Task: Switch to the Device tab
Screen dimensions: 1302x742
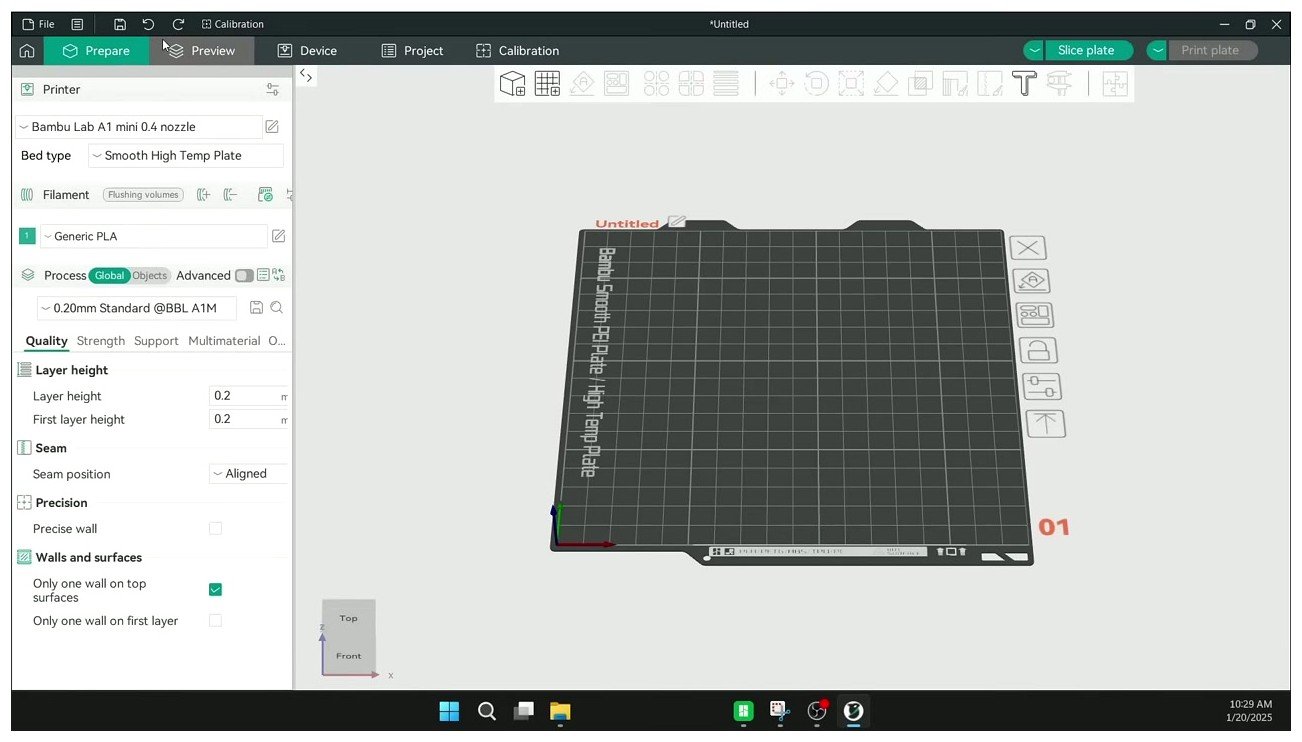Action: point(307,51)
